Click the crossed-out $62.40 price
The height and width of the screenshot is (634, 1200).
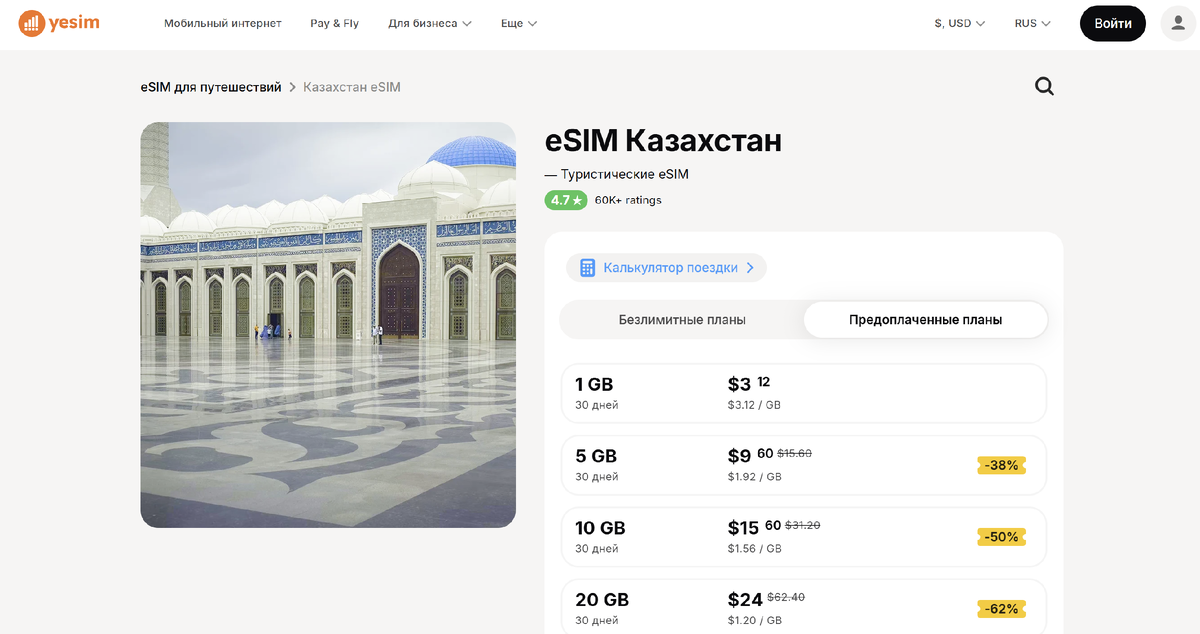(x=786, y=597)
